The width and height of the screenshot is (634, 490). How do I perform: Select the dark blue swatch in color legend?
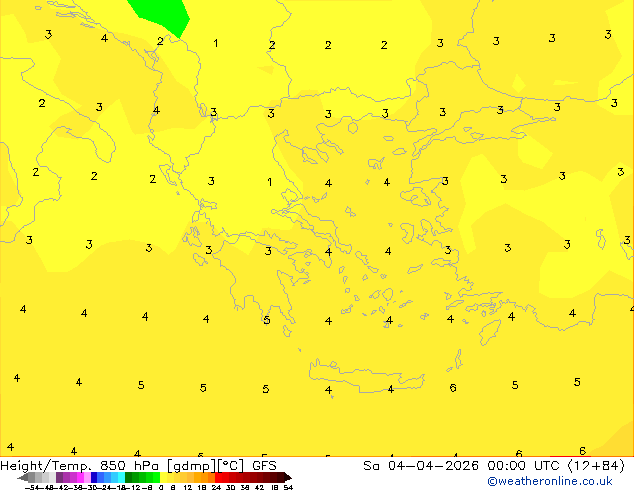point(94,477)
